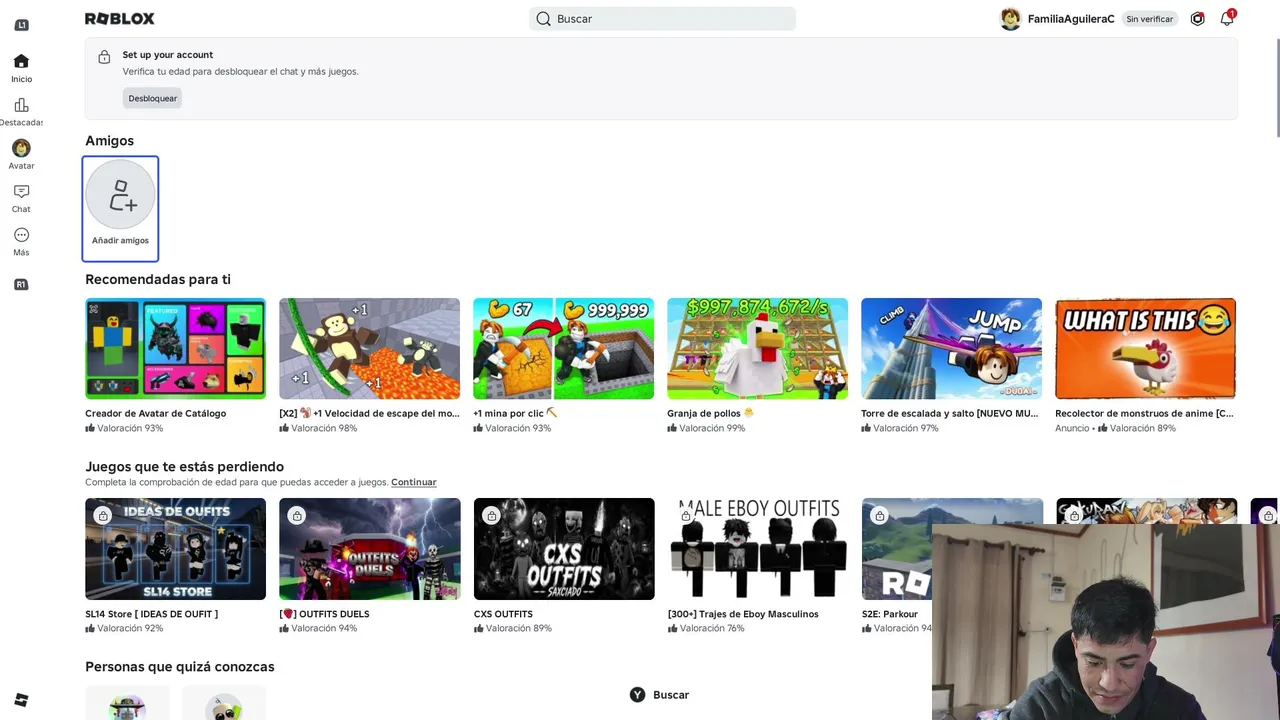Open the Torre de escalada y salto thumbnail
The height and width of the screenshot is (720, 1280).
point(951,349)
